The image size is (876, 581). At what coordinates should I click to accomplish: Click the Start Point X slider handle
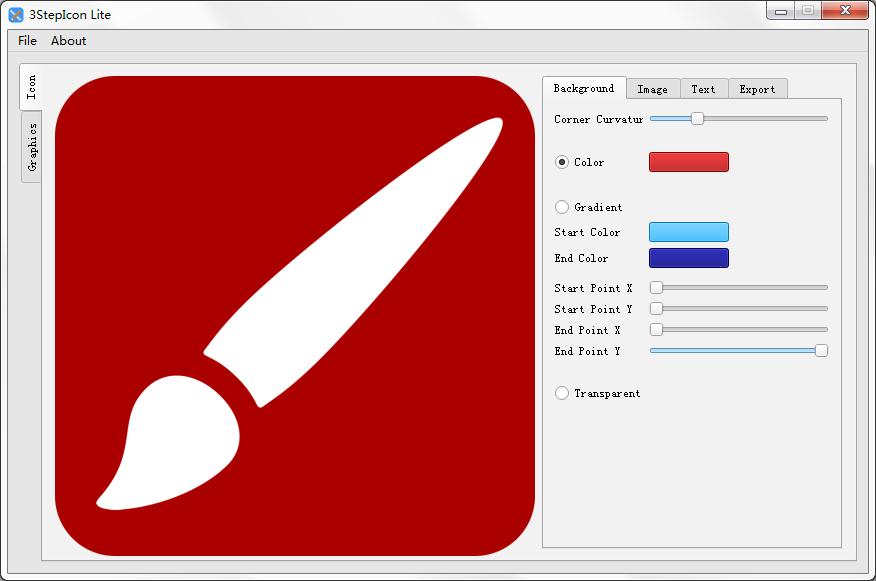click(x=656, y=288)
